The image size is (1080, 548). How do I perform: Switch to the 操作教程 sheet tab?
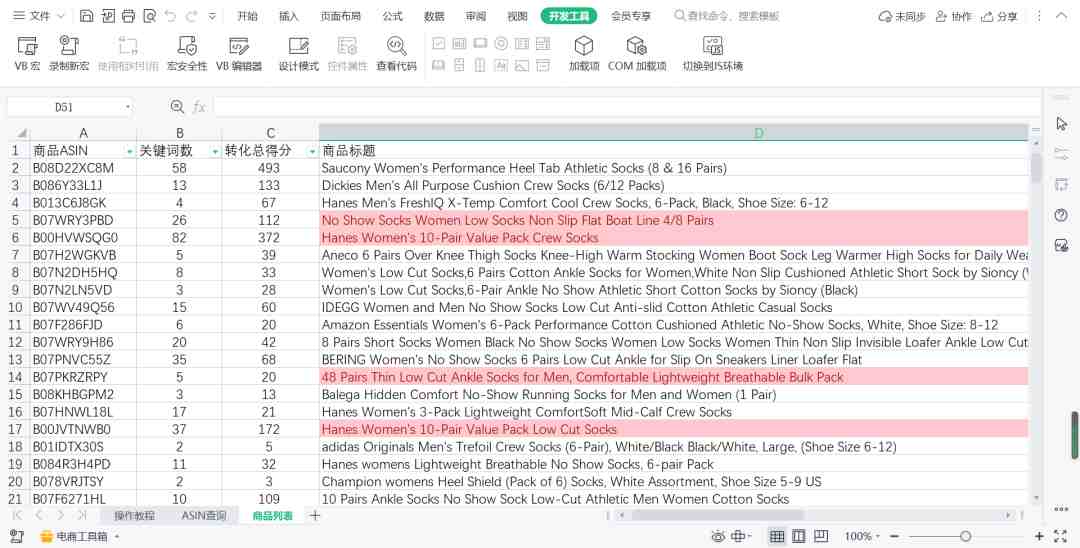point(134,515)
